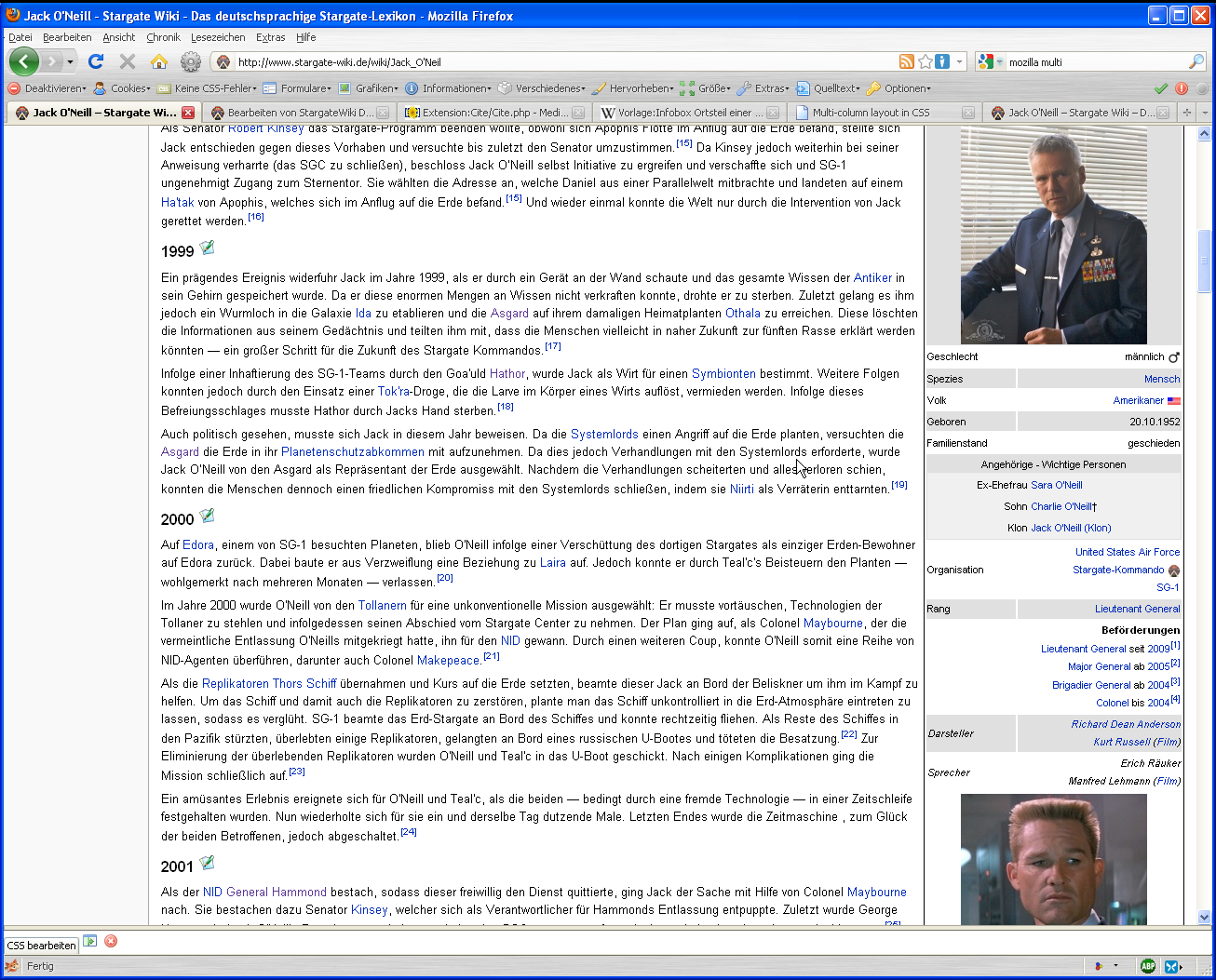
Task: Open the Systemlords article link
Action: click(604, 435)
